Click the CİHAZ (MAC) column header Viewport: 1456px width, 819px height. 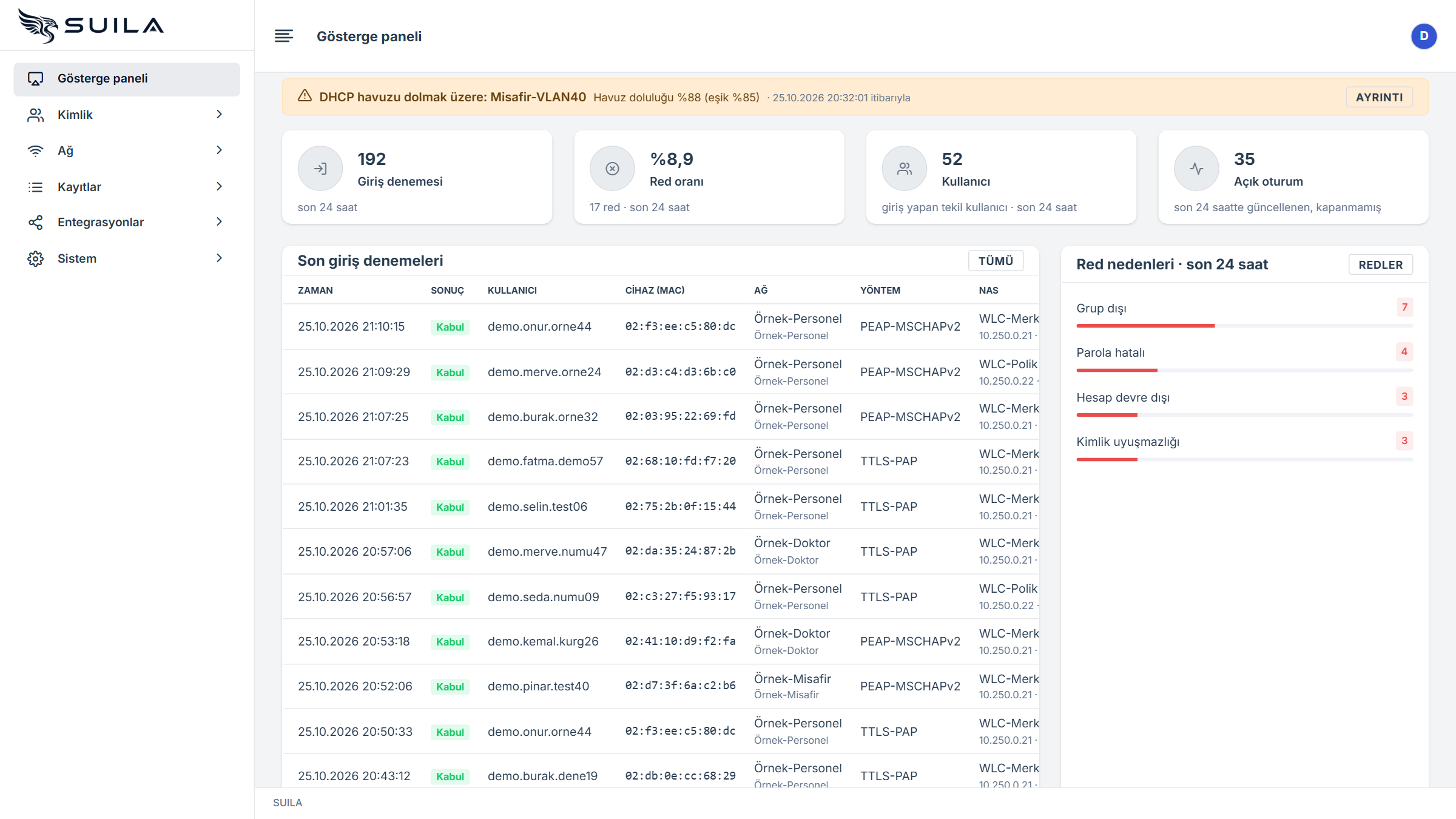(655, 290)
